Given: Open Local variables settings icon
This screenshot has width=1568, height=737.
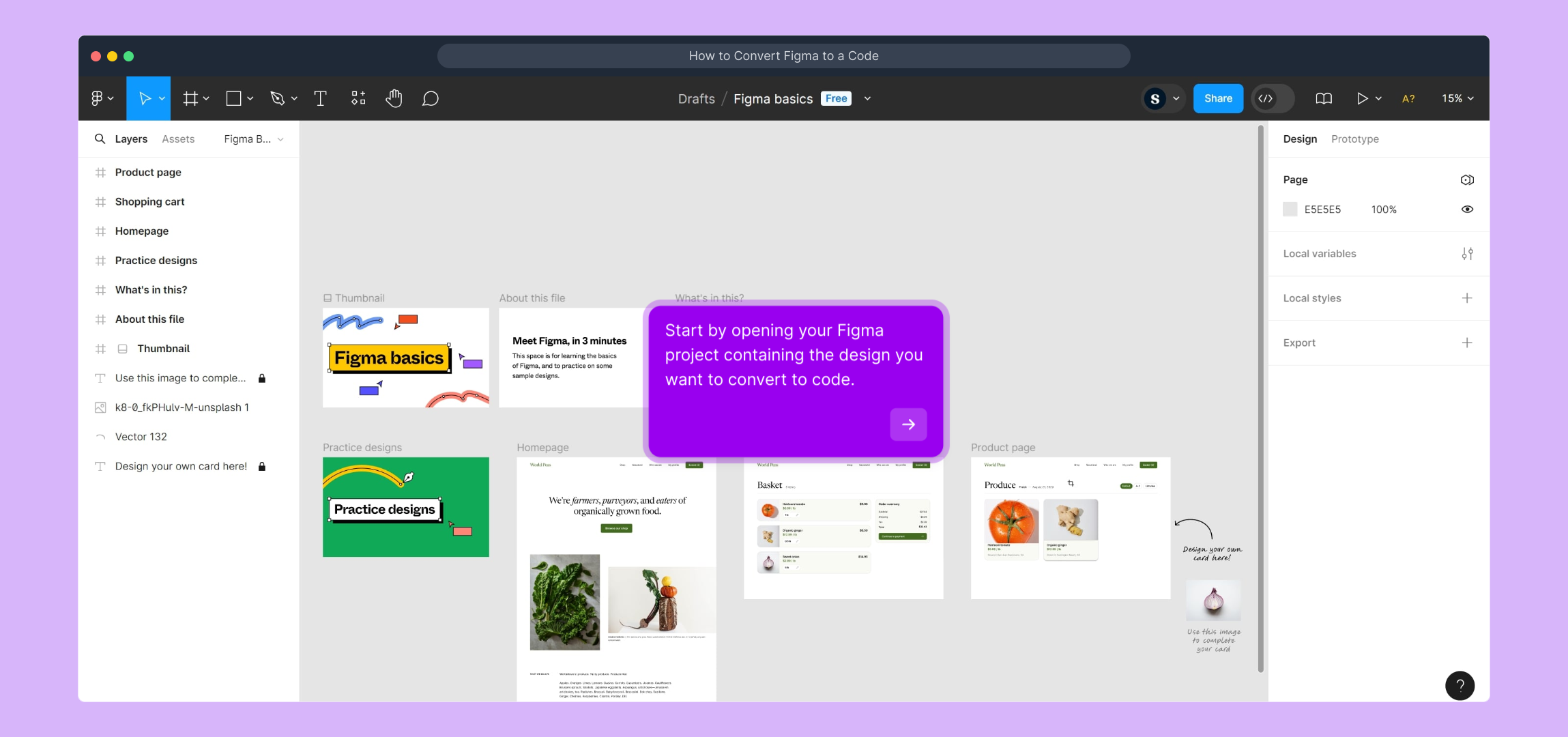Looking at the screenshot, I should (1467, 254).
